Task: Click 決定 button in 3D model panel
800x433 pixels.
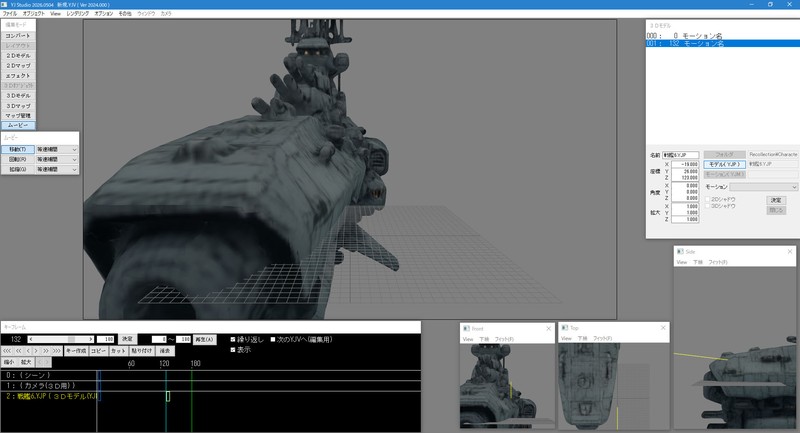Action: (776, 200)
